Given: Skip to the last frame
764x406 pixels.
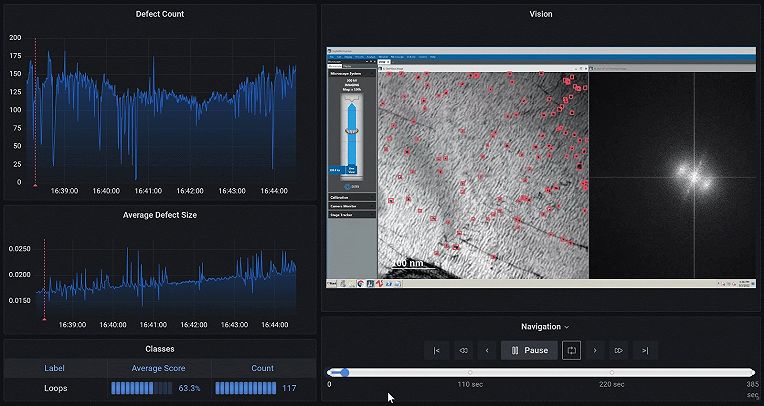Looking at the screenshot, I should tap(645, 350).
